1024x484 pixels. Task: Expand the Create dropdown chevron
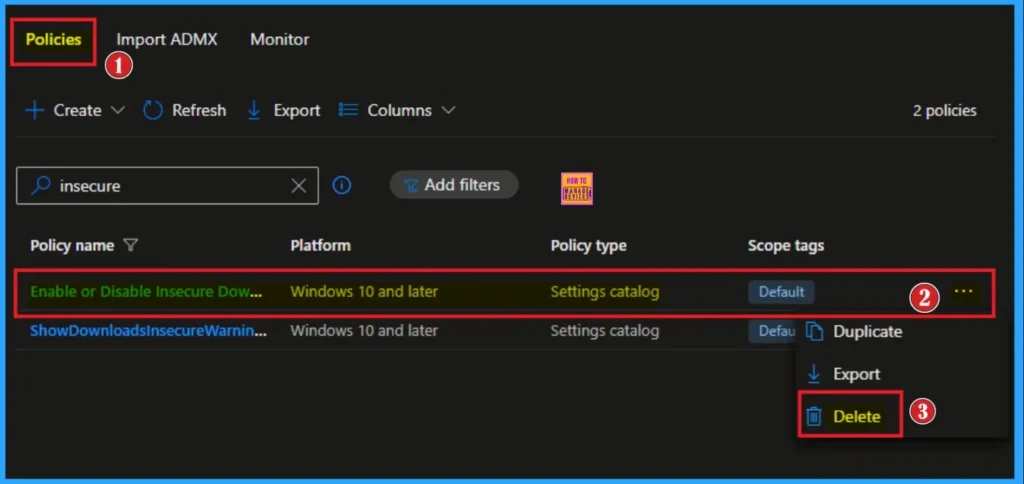(x=118, y=110)
